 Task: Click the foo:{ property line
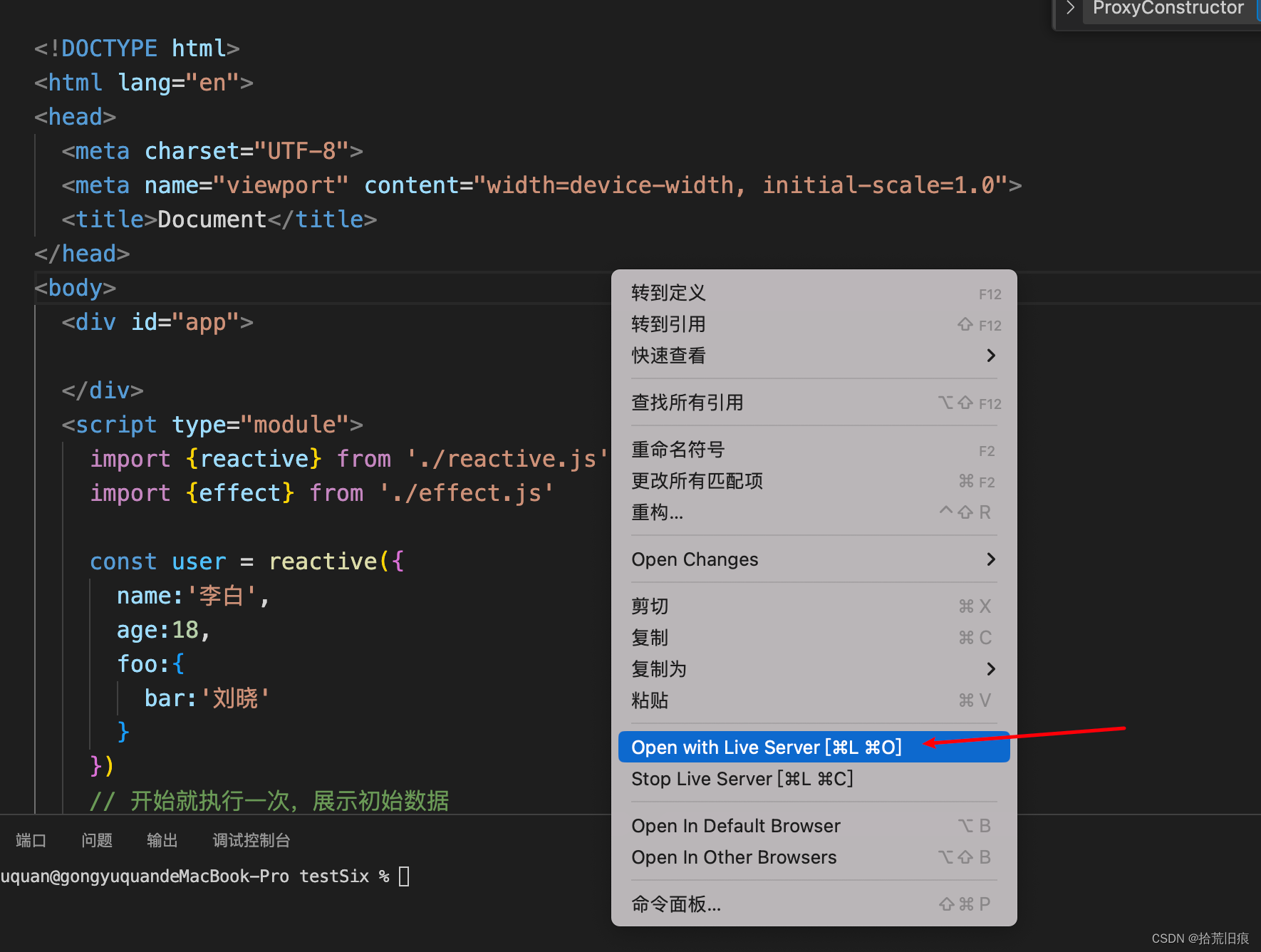point(150,664)
